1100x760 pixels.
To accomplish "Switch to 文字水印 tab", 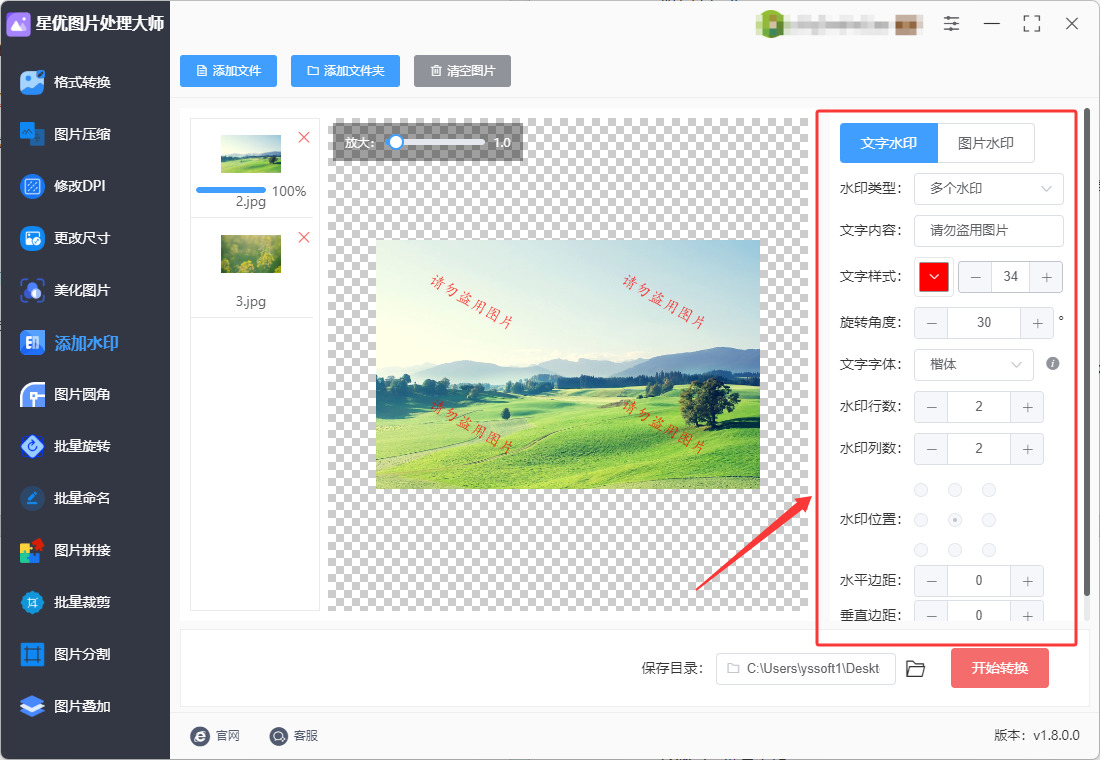I will (x=889, y=143).
